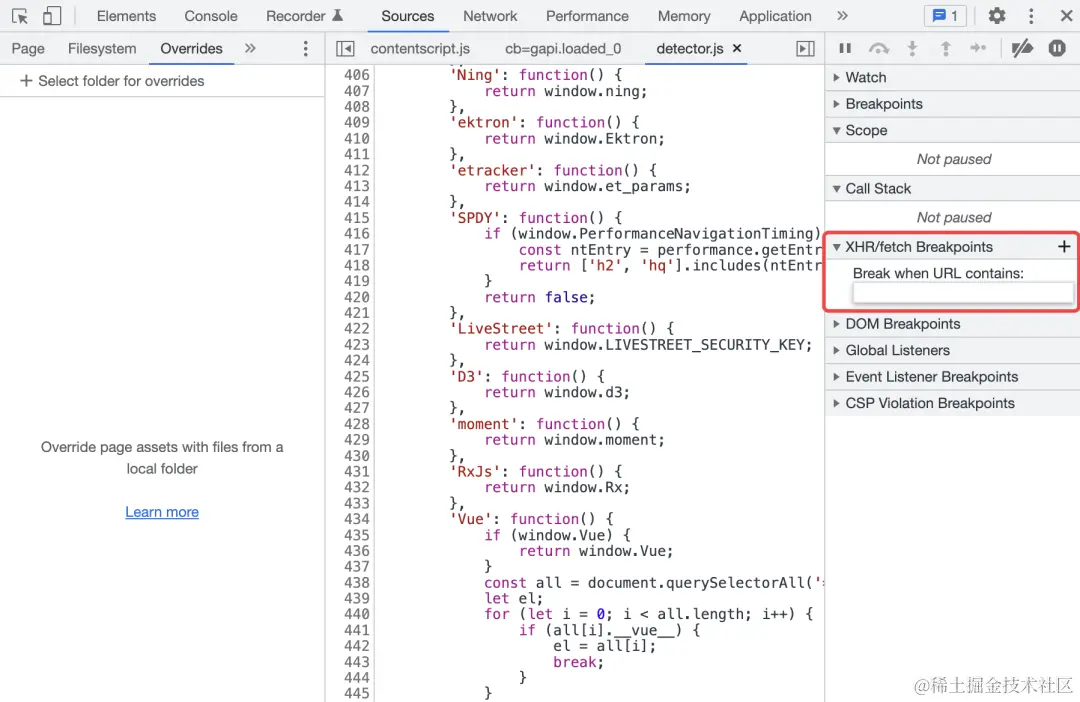Viewport: 1080px width, 702px height.
Task: Activate the inspect element picker icon
Action: (x=19, y=15)
